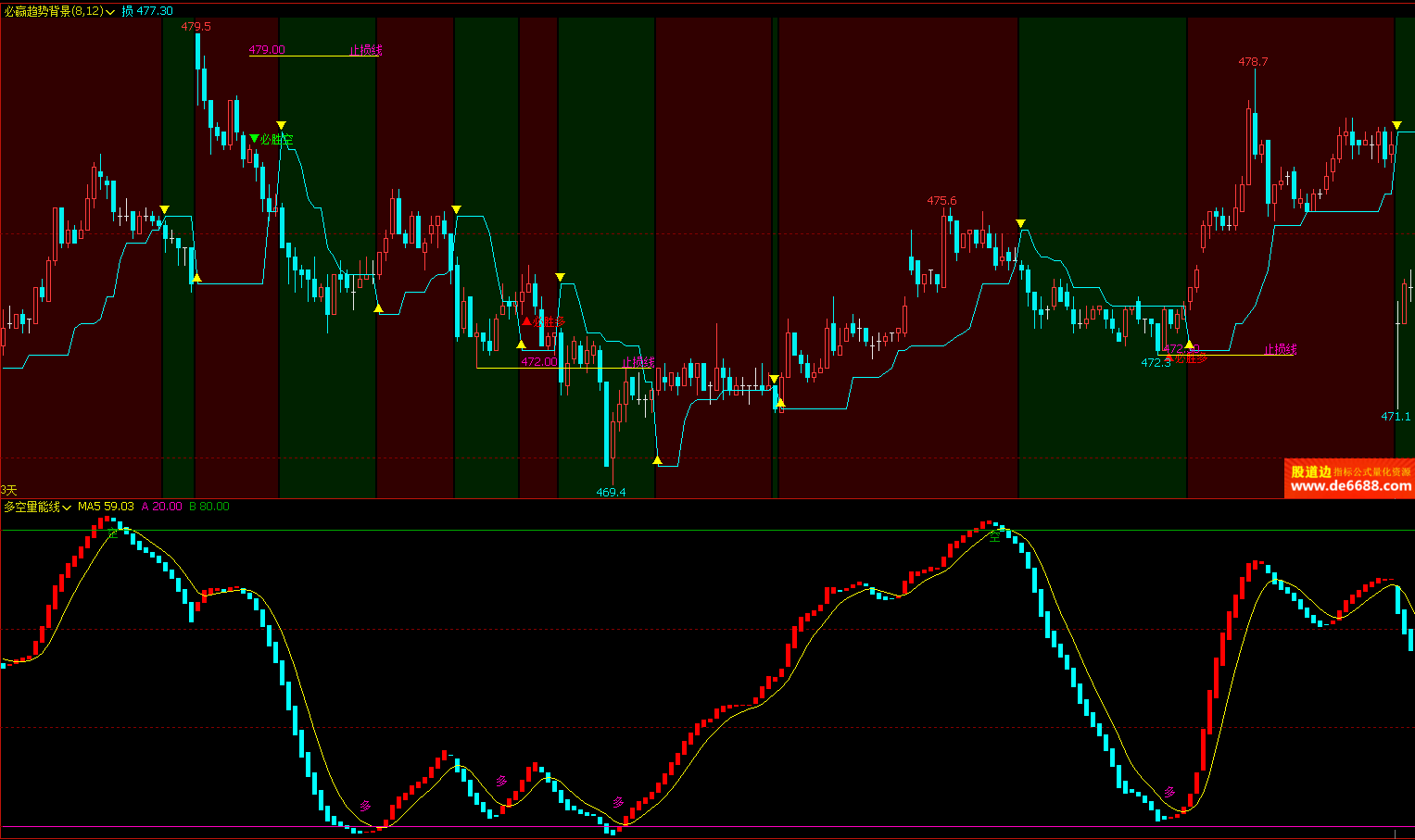Click the 3天 period label
Viewport: 1415px width, 840px height.
(x=9, y=490)
